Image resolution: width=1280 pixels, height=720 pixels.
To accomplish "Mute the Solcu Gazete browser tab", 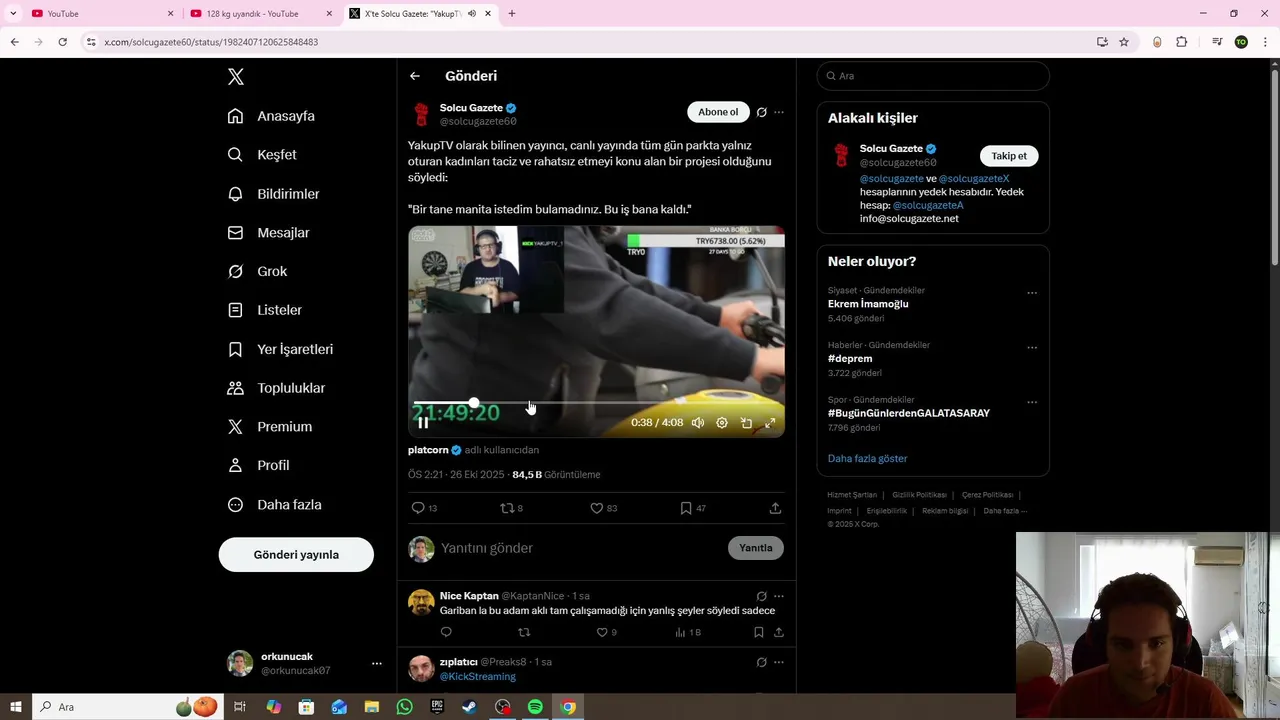I will [x=472, y=14].
